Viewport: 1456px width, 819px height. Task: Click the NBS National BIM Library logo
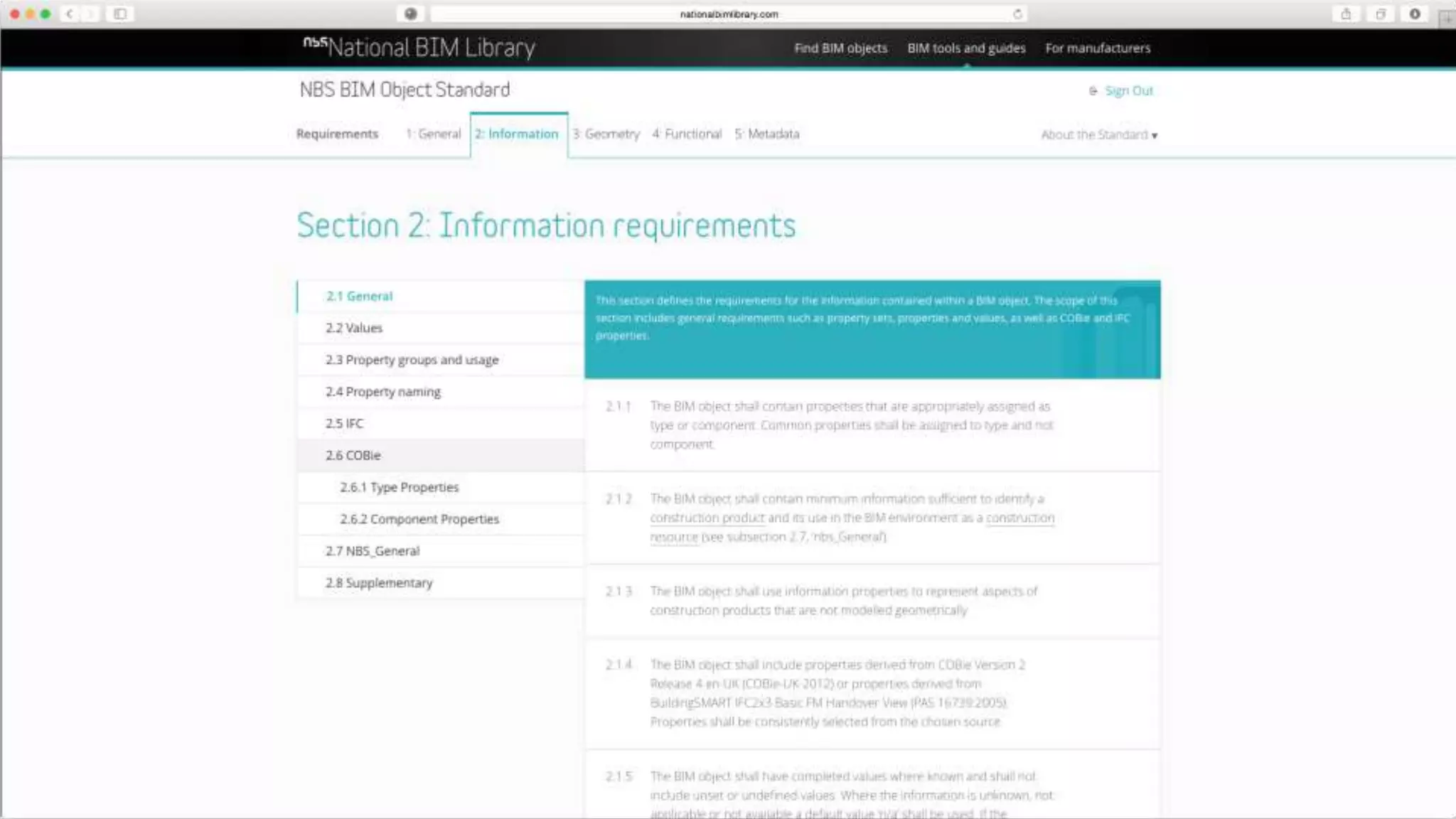(419, 48)
